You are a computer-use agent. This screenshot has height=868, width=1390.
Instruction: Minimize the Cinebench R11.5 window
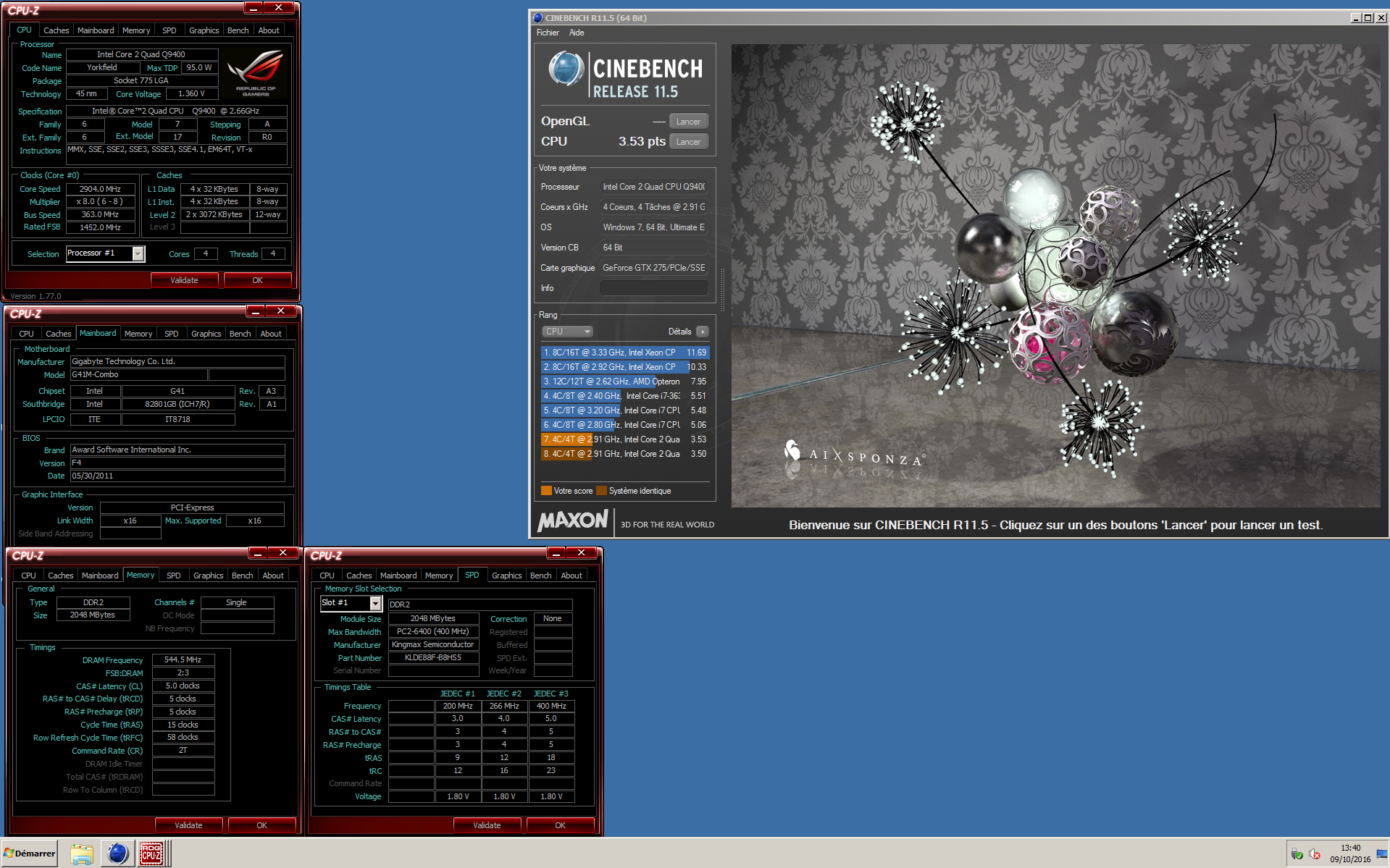coord(1355,18)
